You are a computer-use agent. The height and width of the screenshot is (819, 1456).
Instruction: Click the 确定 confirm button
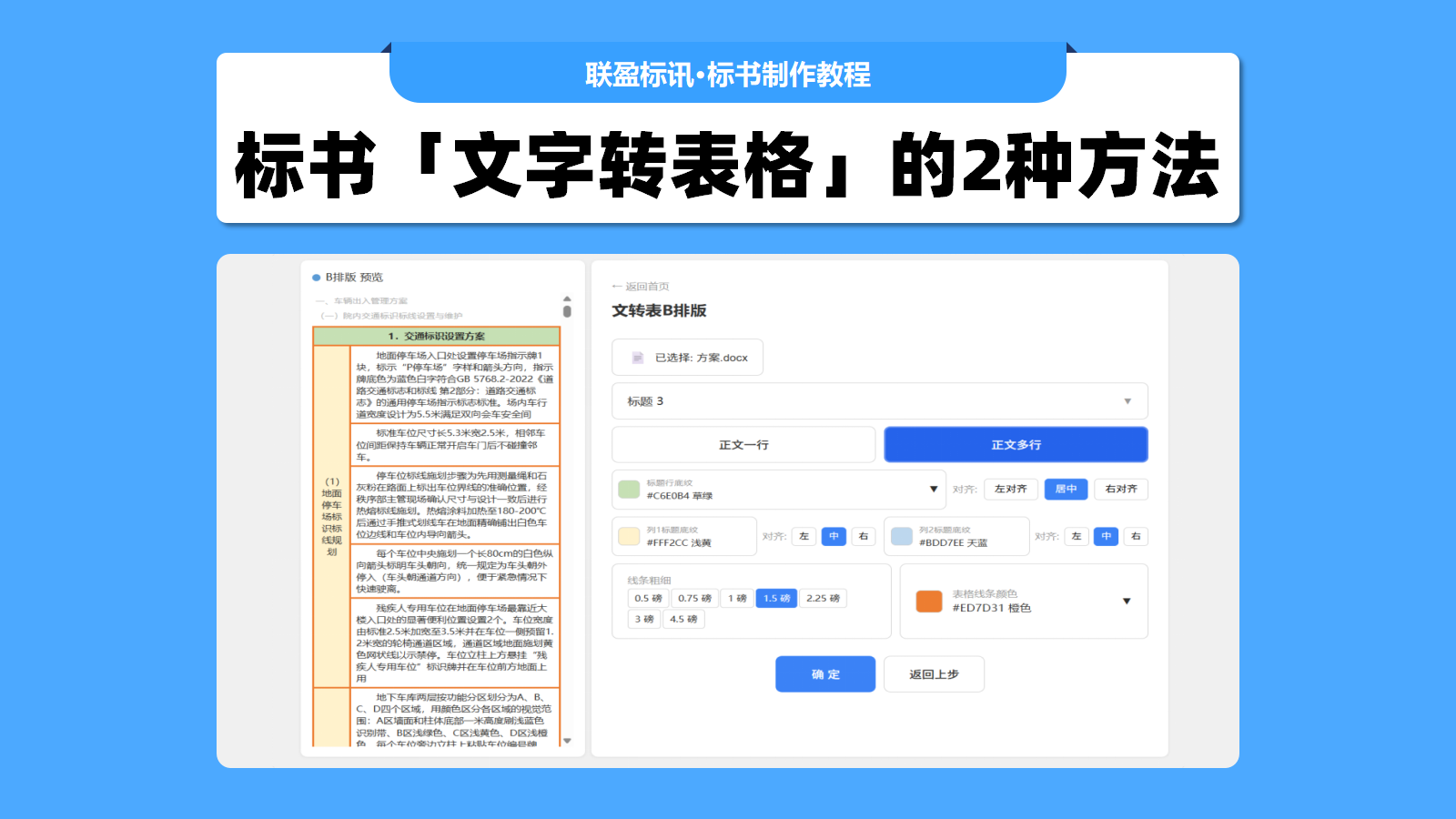pos(825,674)
